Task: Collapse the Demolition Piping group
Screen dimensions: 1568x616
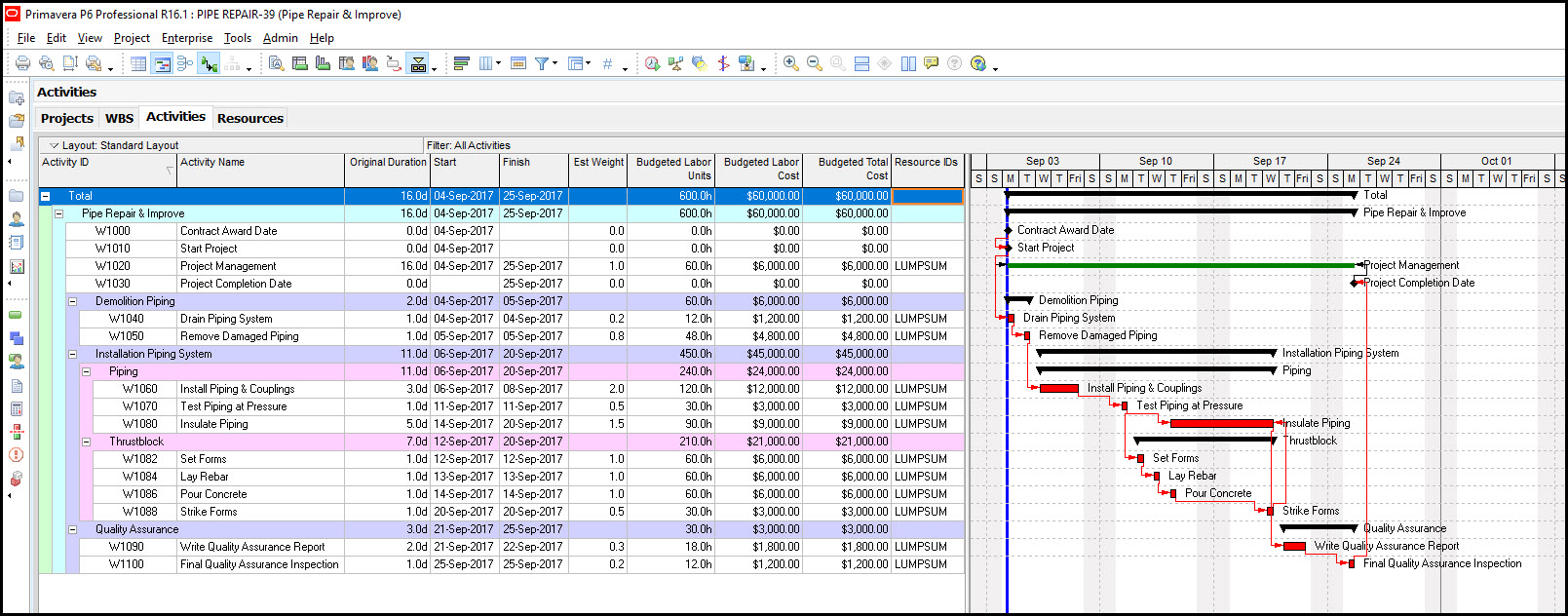Action: pyautogui.click(x=72, y=301)
